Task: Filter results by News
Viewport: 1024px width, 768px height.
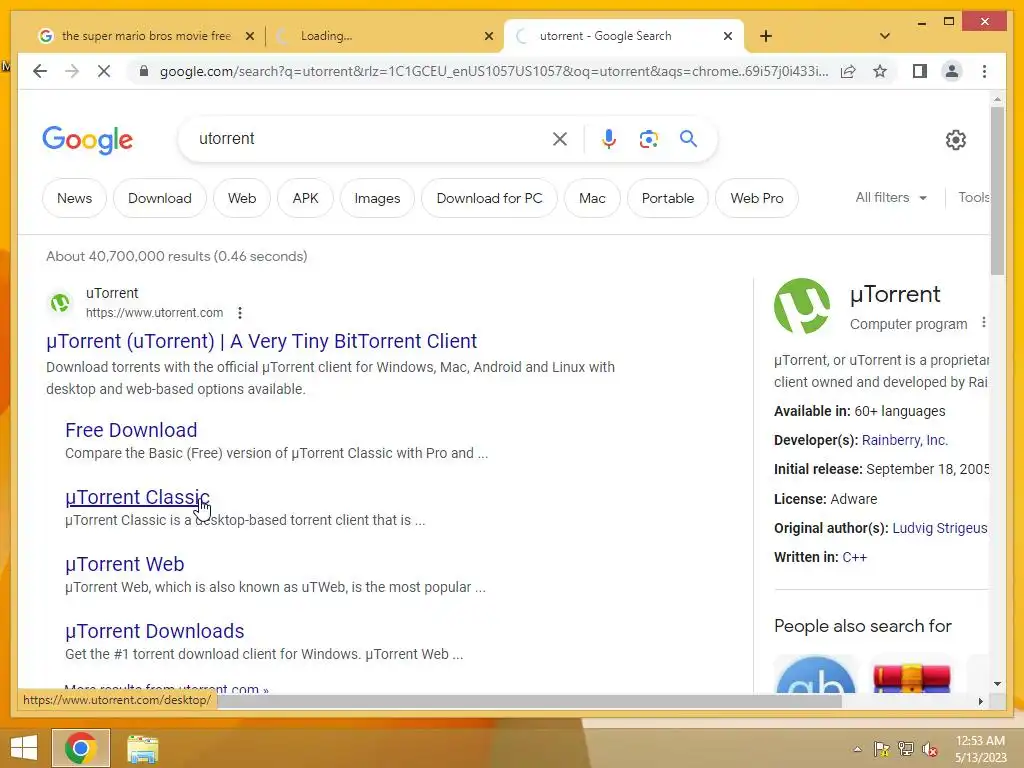Action: [74, 198]
